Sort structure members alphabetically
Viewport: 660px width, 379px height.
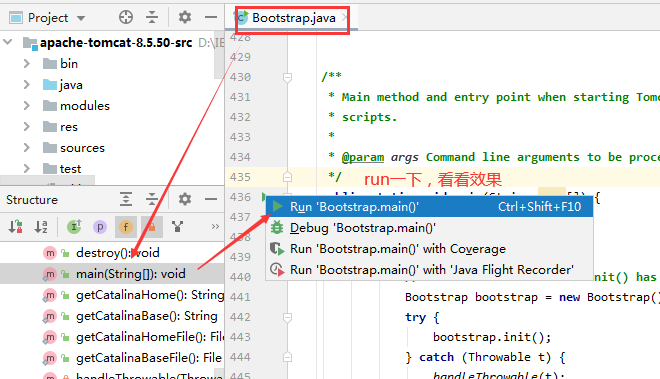(41, 227)
